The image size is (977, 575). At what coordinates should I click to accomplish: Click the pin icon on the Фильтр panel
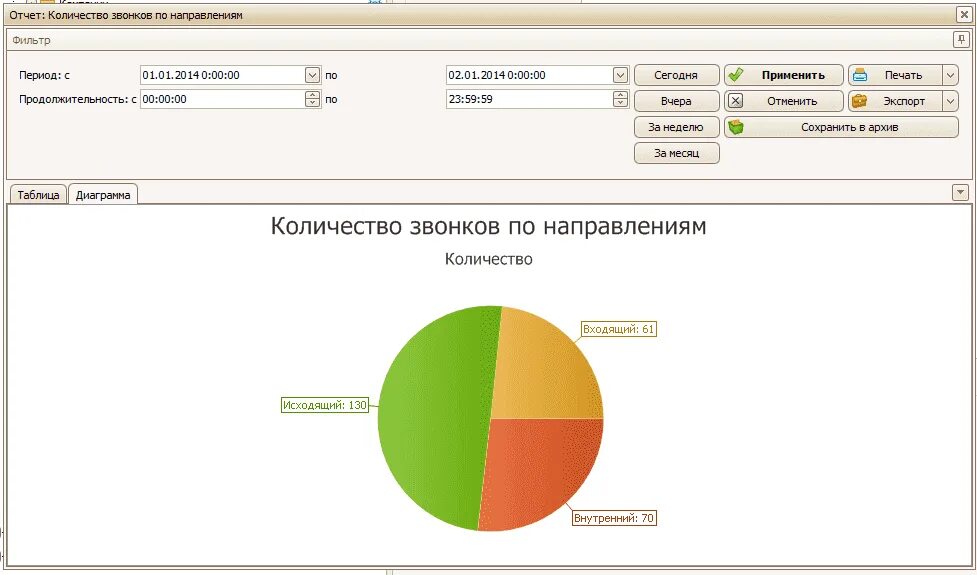[961, 40]
